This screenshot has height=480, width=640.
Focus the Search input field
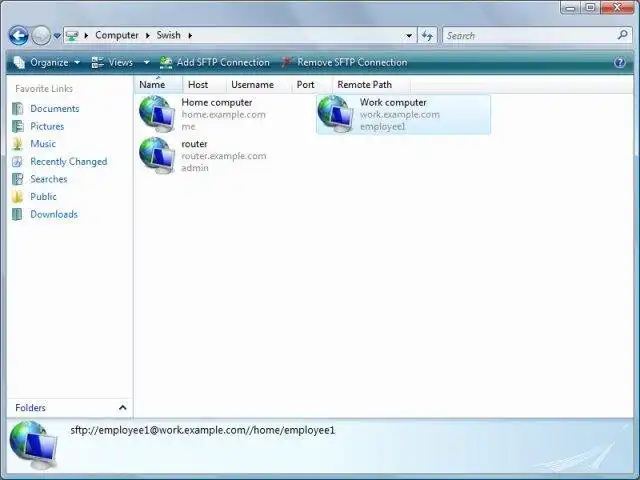pyautogui.click(x=530, y=36)
